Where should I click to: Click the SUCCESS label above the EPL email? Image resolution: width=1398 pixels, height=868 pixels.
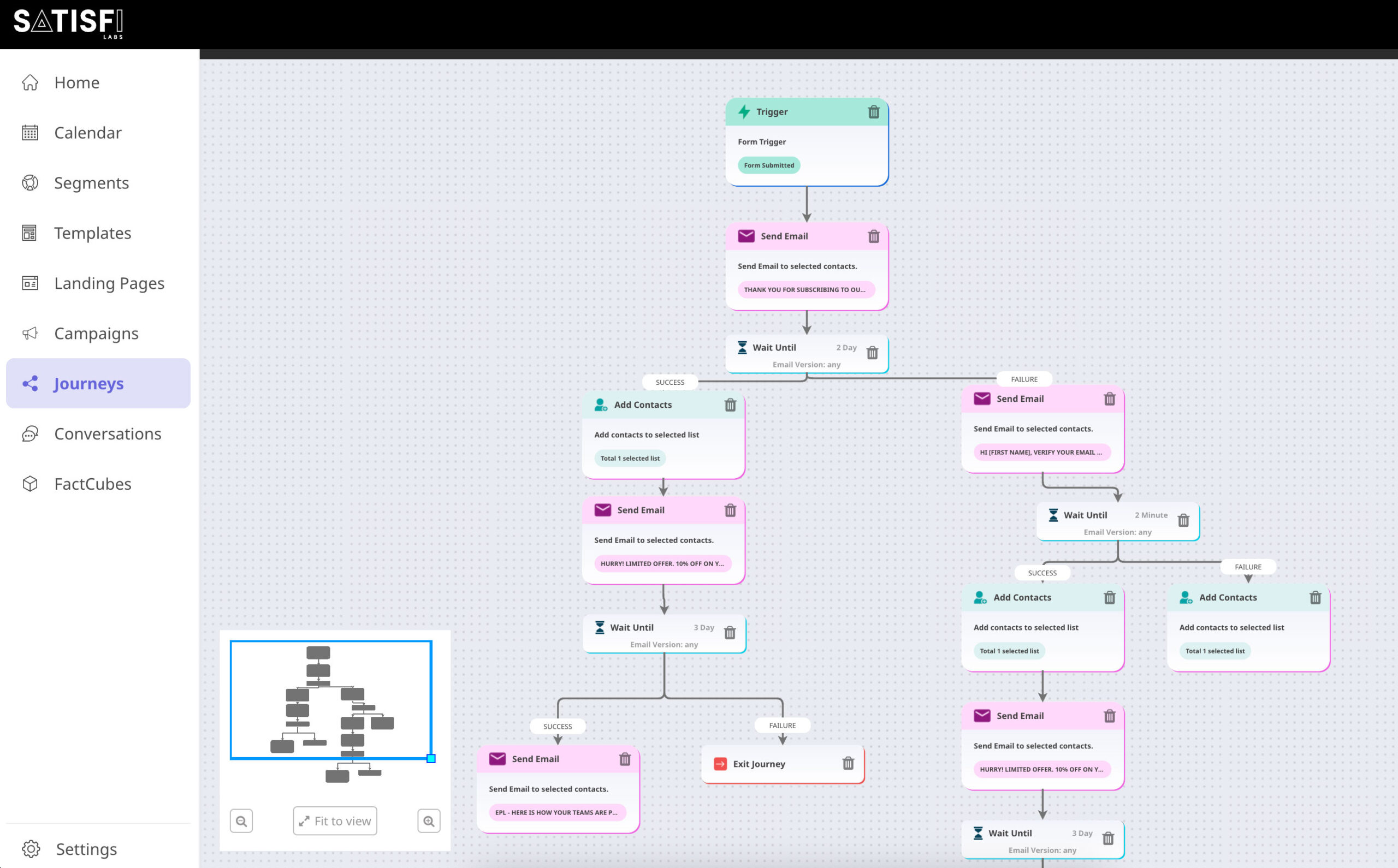point(558,726)
